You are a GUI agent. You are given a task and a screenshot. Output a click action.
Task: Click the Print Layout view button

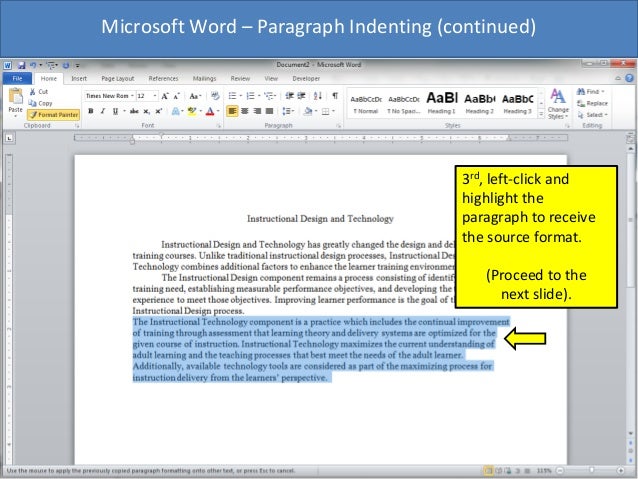[487, 470]
